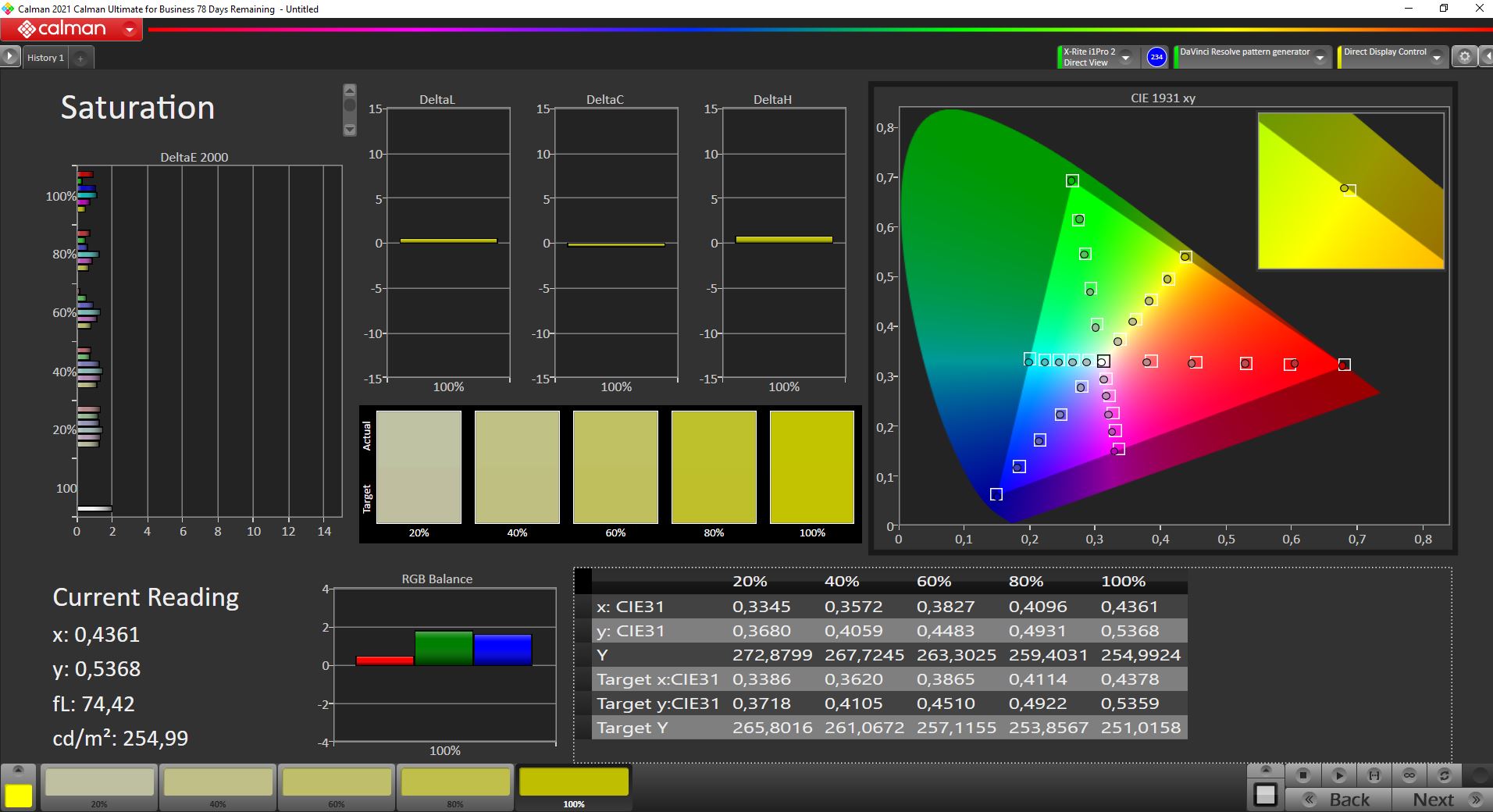Select the 20% saturation swatch in bottom strip
Image resolution: width=1493 pixels, height=812 pixels.
pos(99,783)
